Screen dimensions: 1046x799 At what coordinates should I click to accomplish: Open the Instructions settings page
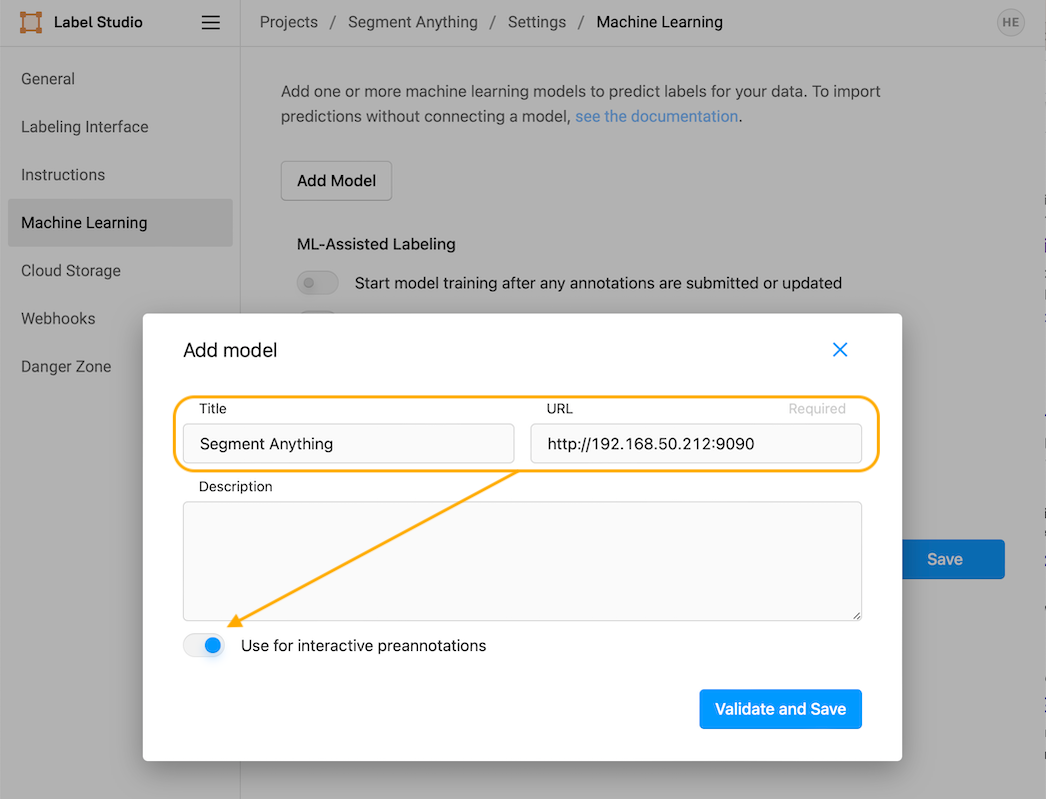63,175
